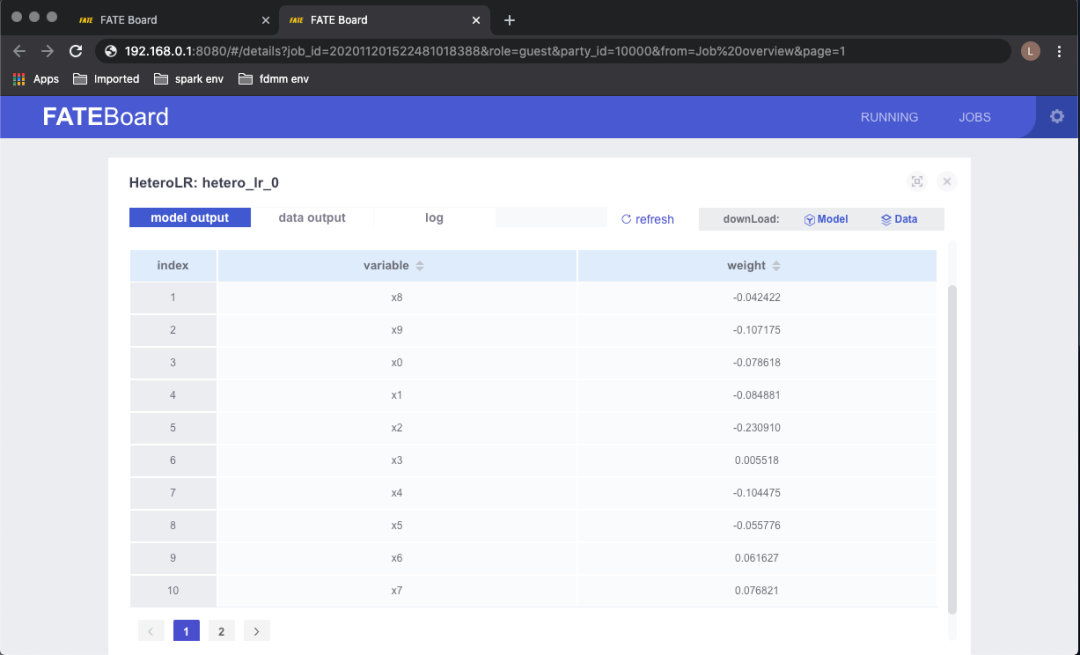Click the weight value 0.005518
Viewport: 1080px width, 655px height.
756,460
